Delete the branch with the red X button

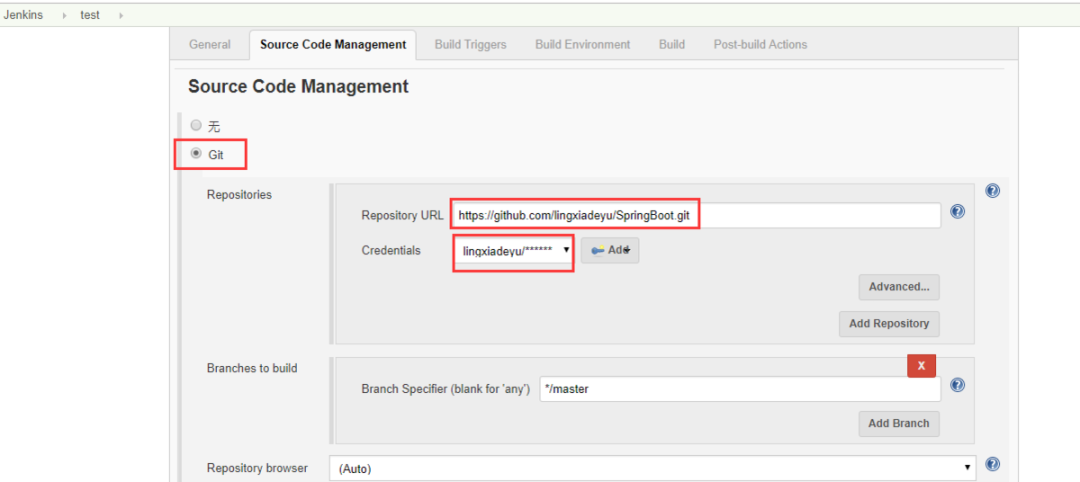click(921, 366)
